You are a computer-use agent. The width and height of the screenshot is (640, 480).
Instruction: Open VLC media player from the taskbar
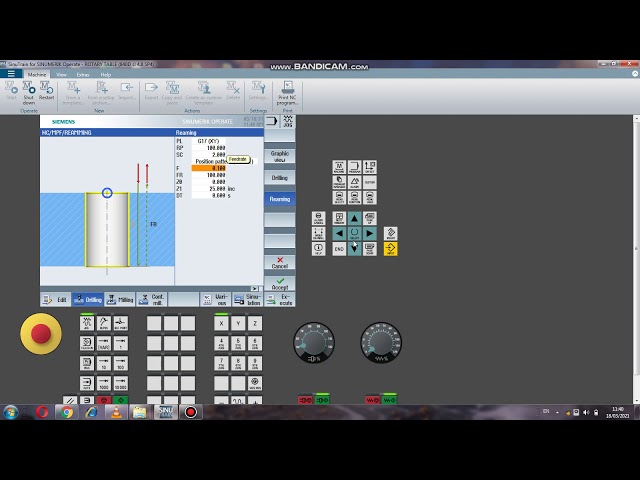pos(116,412)
